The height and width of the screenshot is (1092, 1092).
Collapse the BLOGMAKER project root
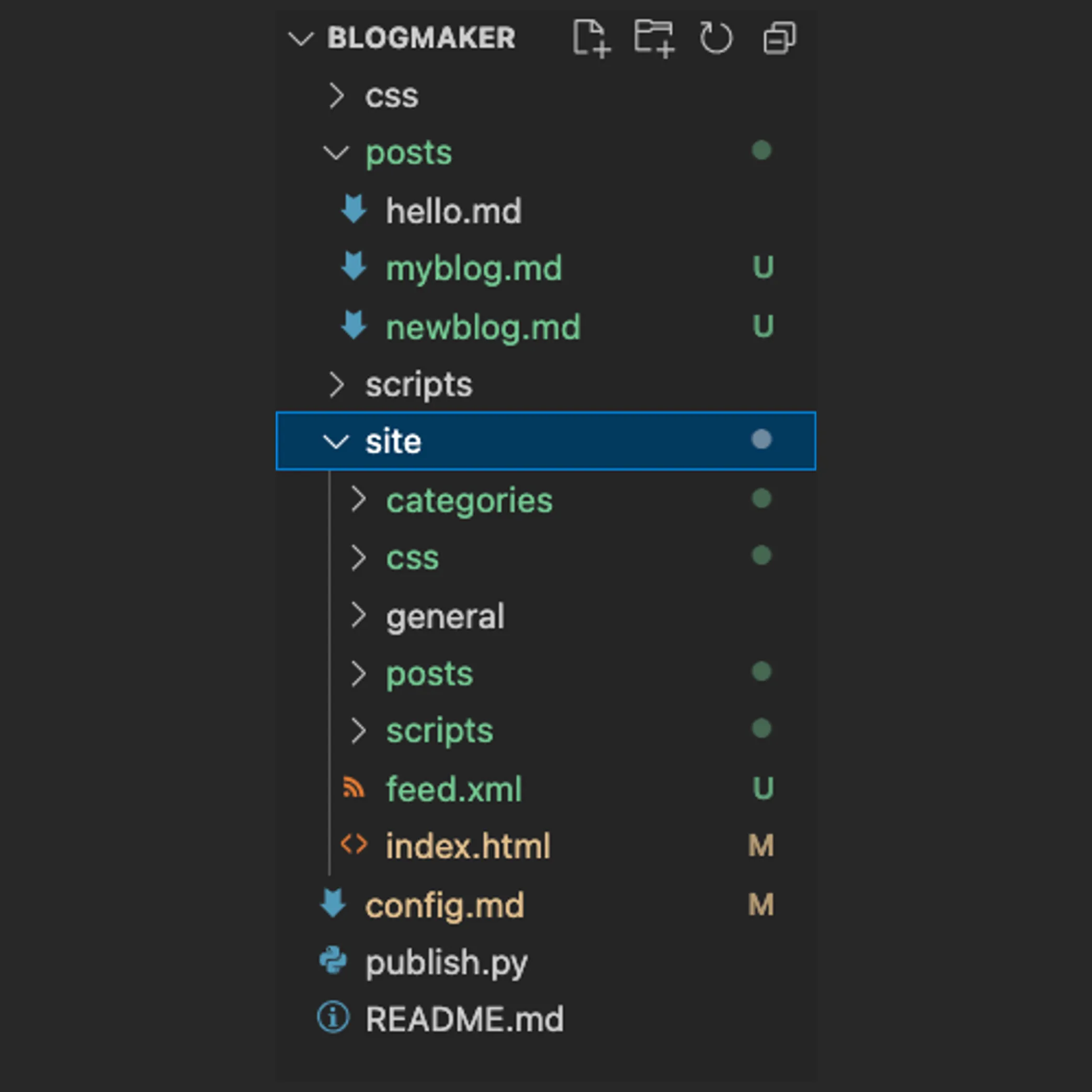[x=301, y=38]
